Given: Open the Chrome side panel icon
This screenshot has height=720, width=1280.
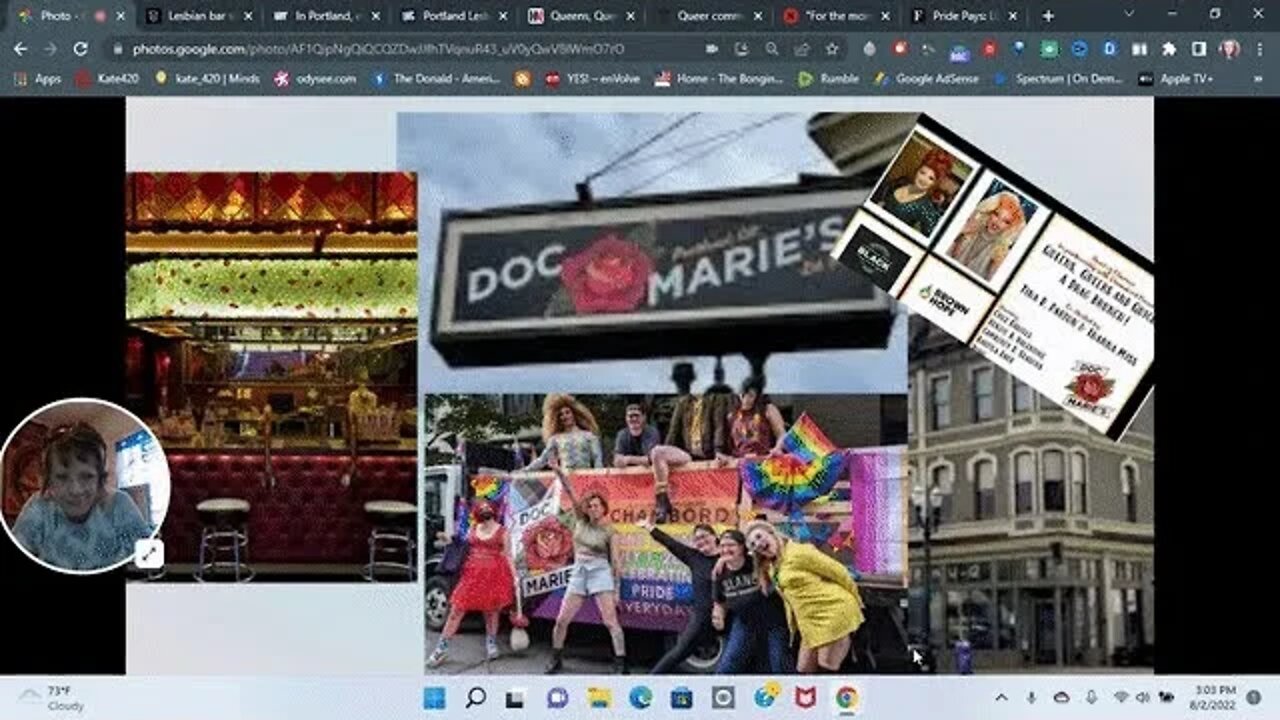Looking at the screenshot, I should coord(1199,48).
